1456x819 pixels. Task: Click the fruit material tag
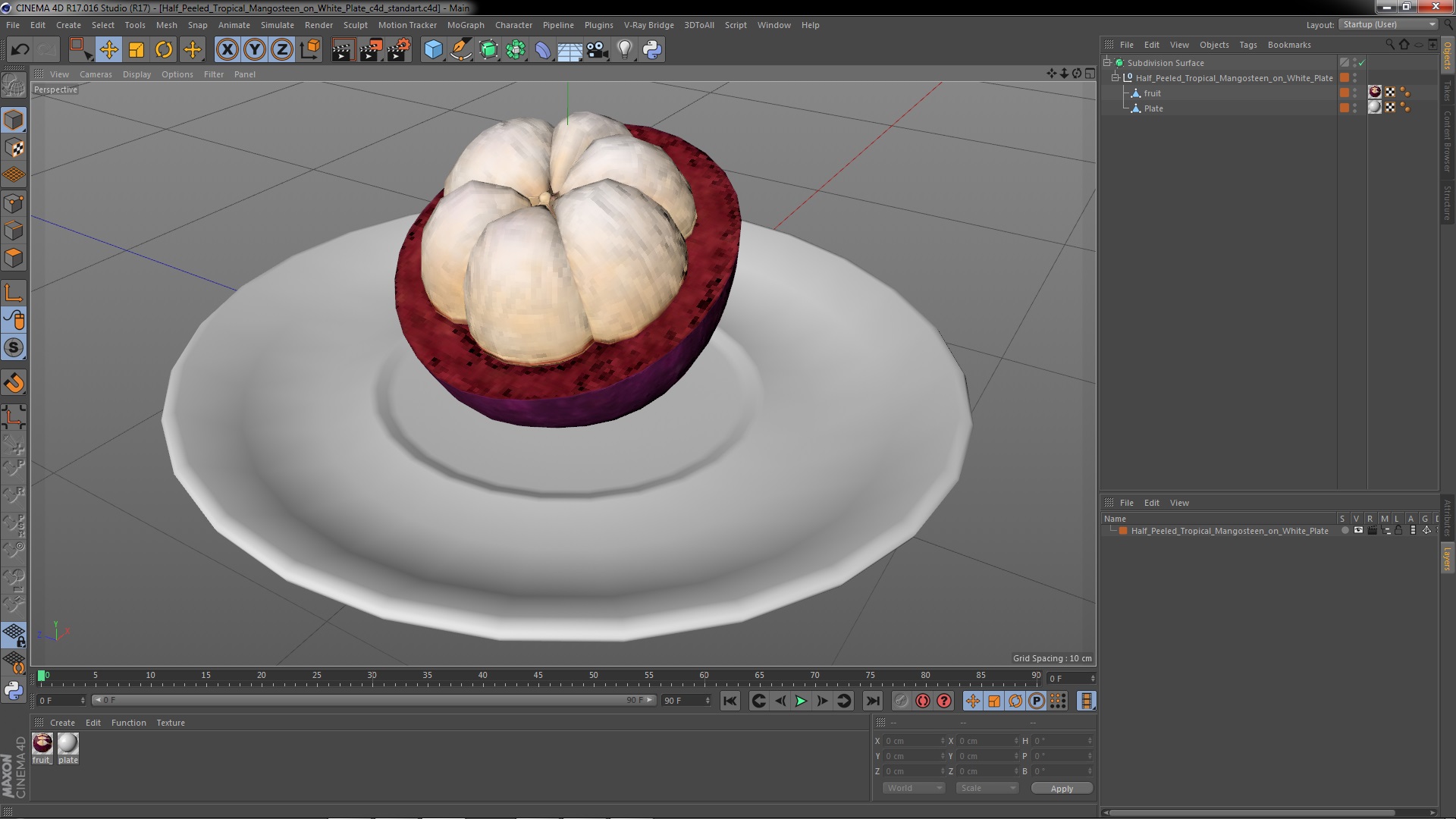(1375, 92)
